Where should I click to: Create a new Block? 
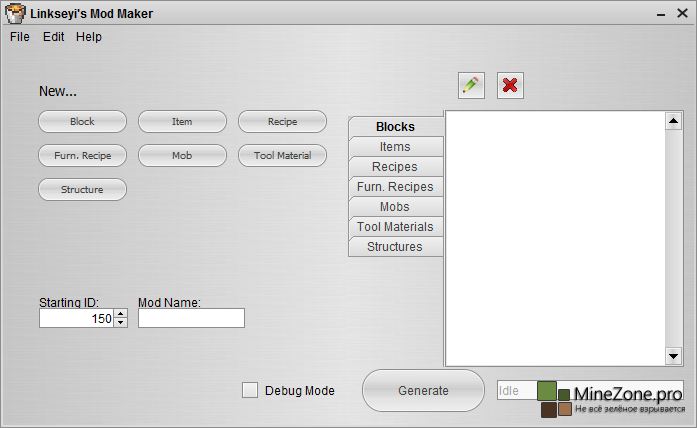coord(82,122)
